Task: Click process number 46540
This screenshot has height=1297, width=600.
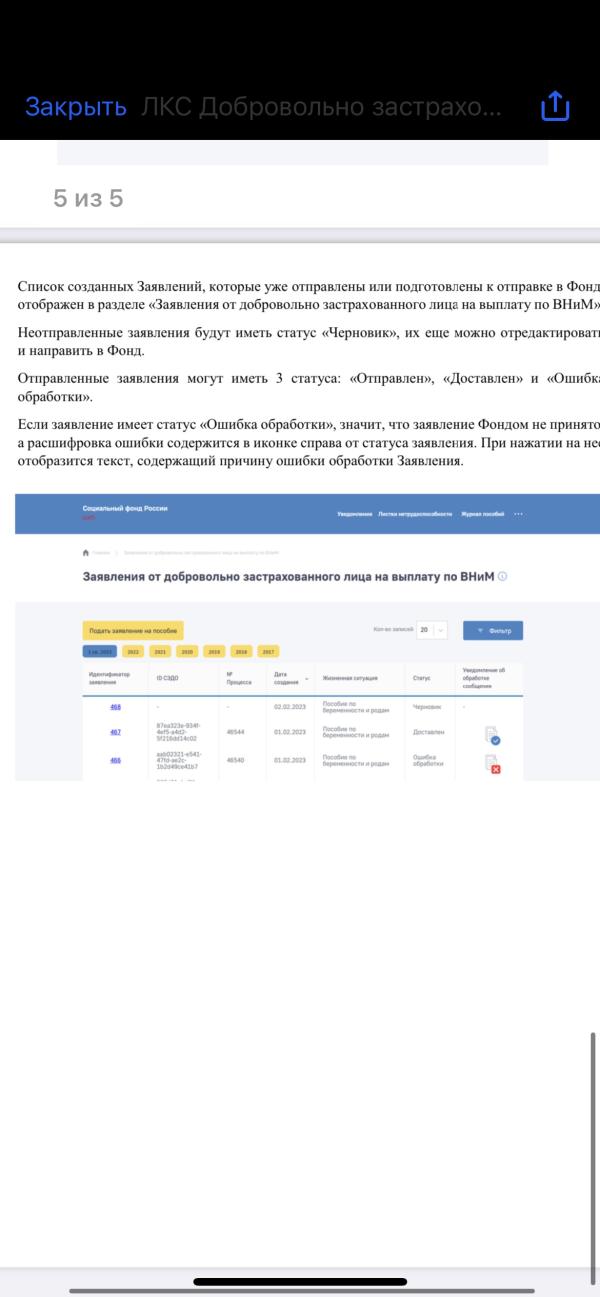Action: 236,760
